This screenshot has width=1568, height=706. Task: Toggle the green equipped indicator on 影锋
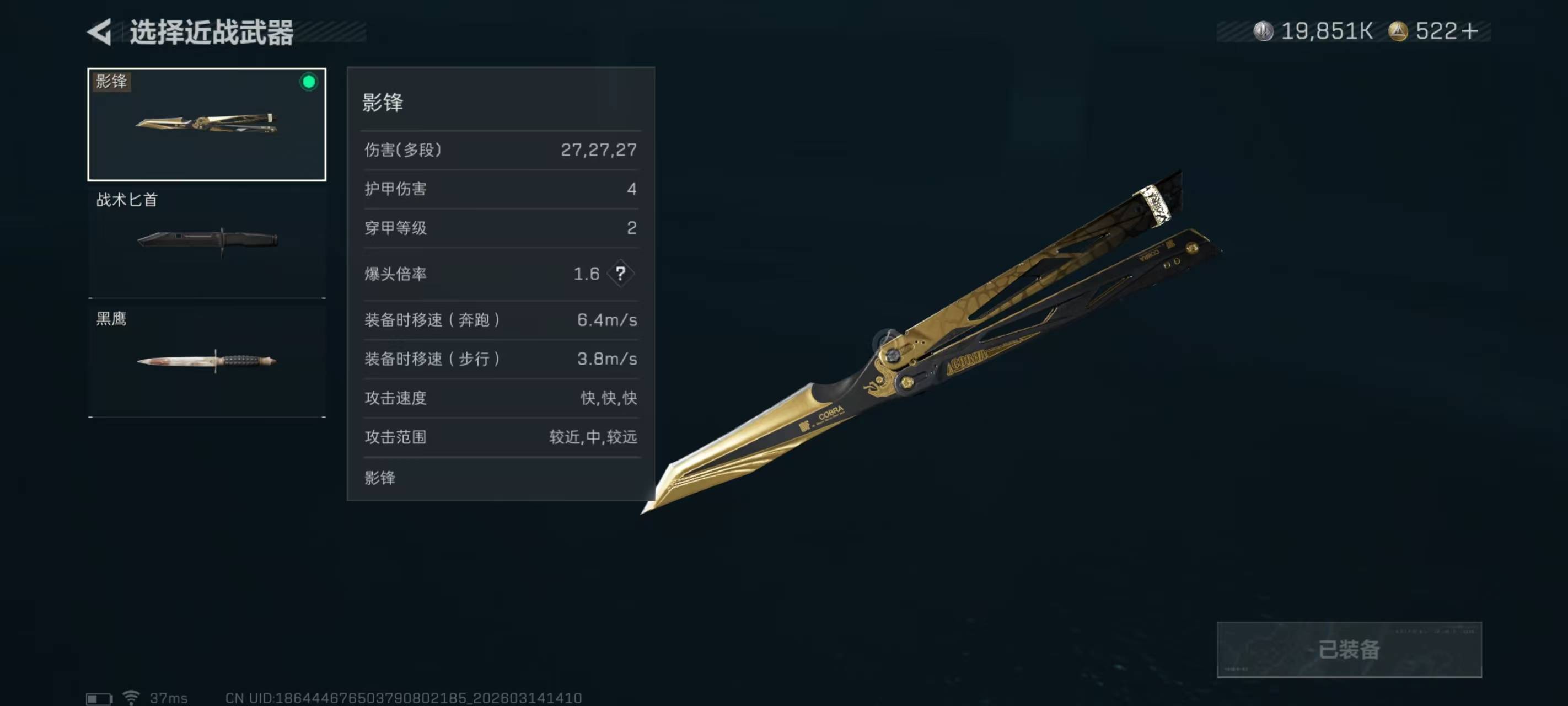[x=309, y=82]
